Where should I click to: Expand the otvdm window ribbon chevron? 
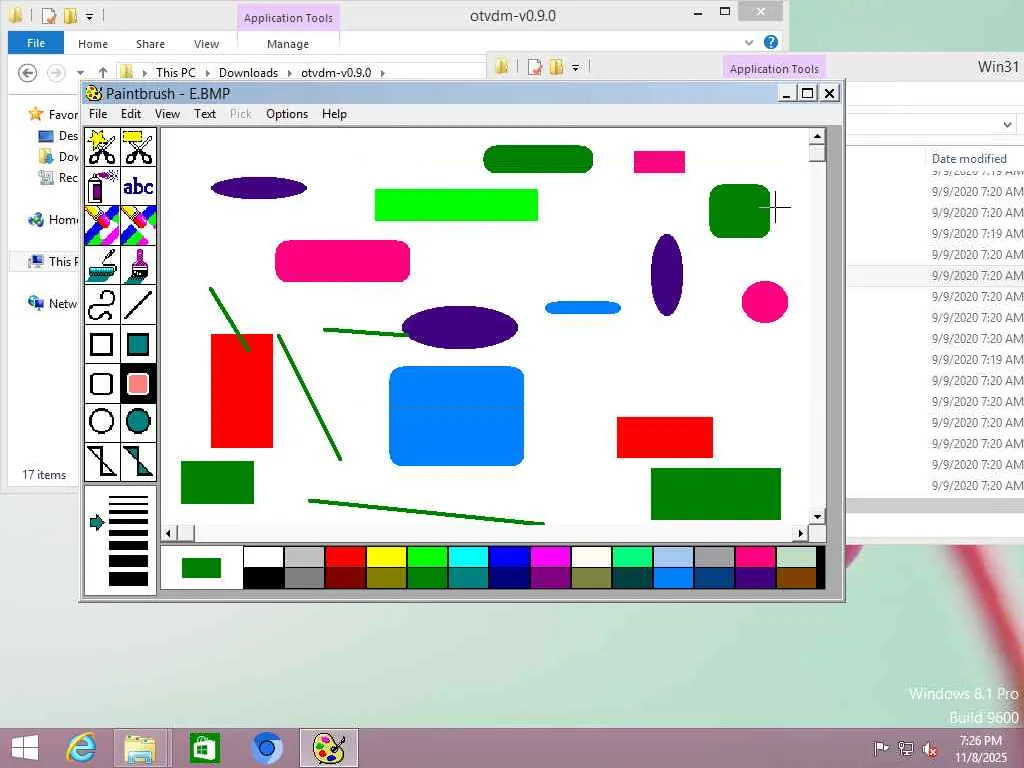point(748,42)
